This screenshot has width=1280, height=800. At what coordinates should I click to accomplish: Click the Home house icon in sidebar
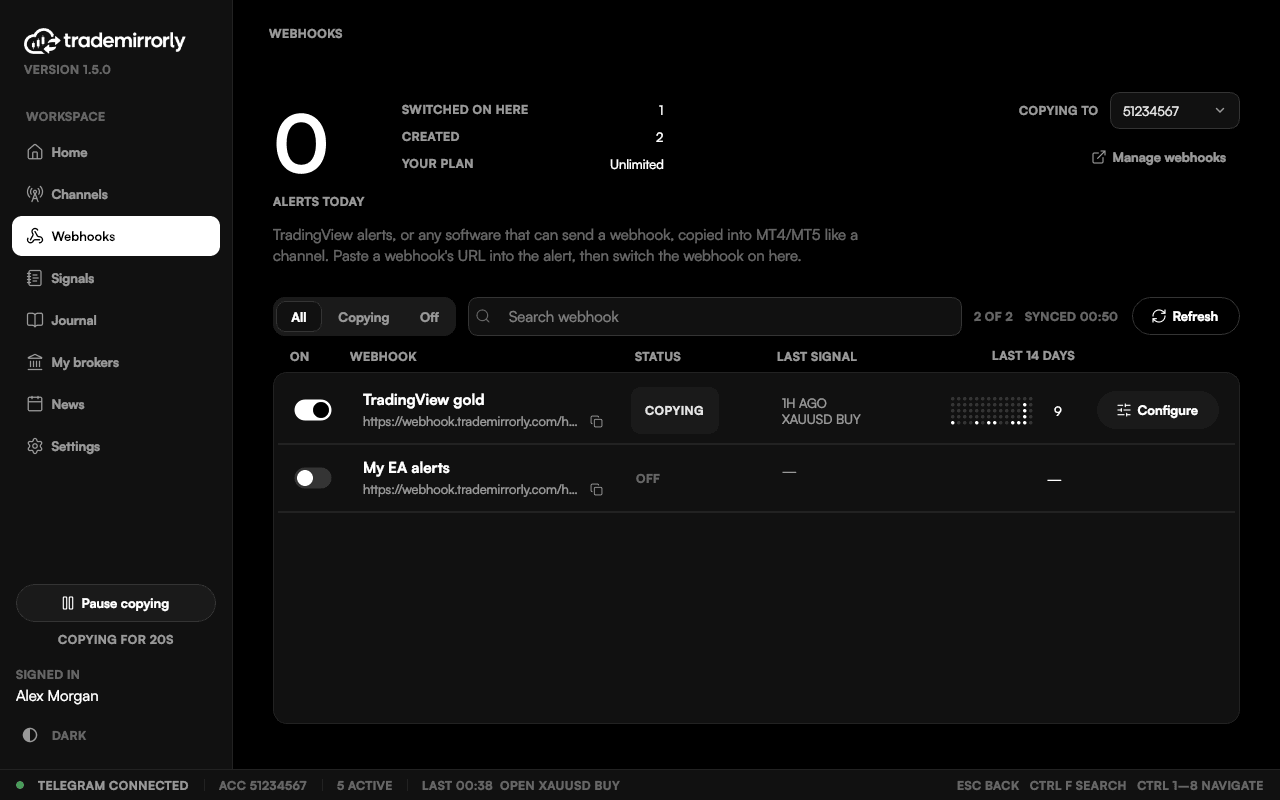click(35, 152)
